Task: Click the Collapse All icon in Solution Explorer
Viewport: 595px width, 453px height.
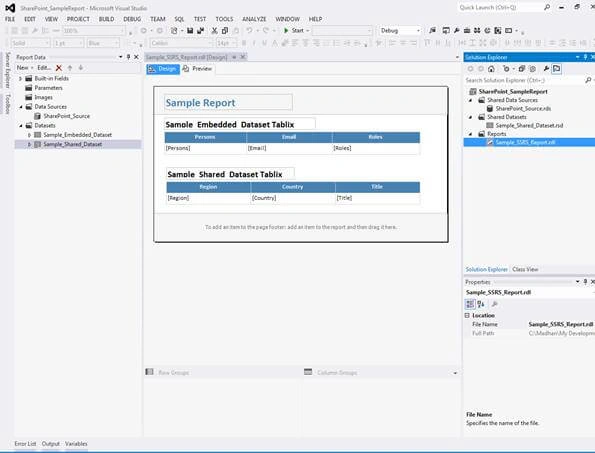Action: click(522, 69)
